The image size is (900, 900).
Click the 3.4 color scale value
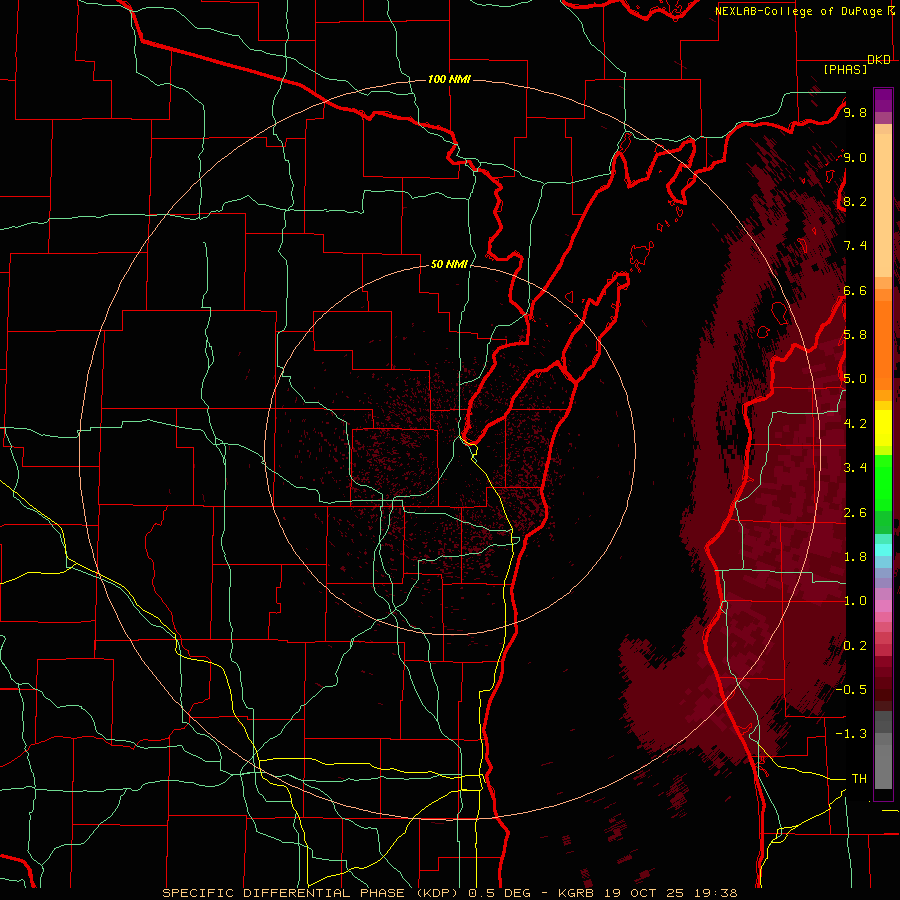point(855,468)
